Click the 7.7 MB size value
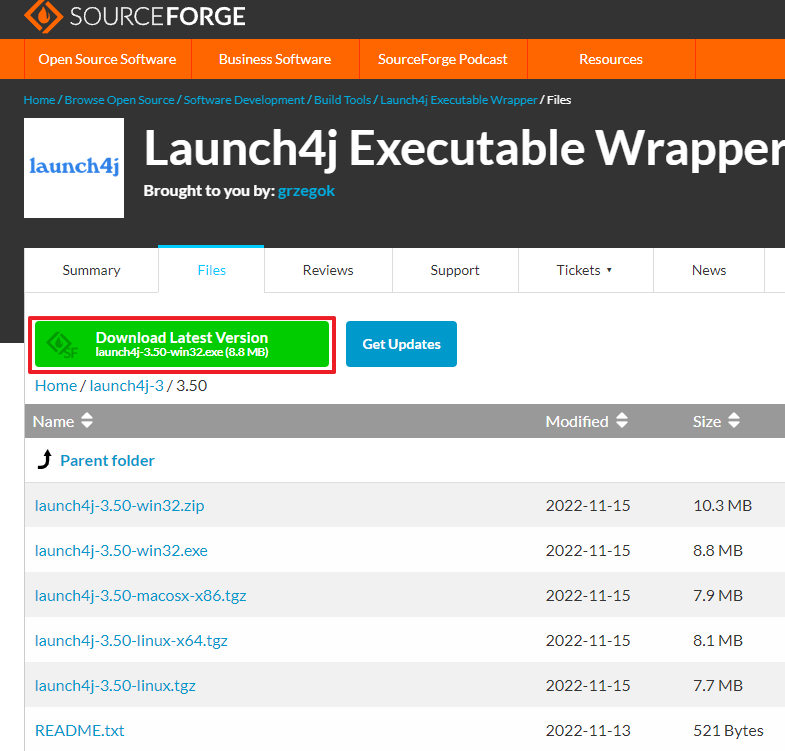785x751 pixels. [718, 685]
